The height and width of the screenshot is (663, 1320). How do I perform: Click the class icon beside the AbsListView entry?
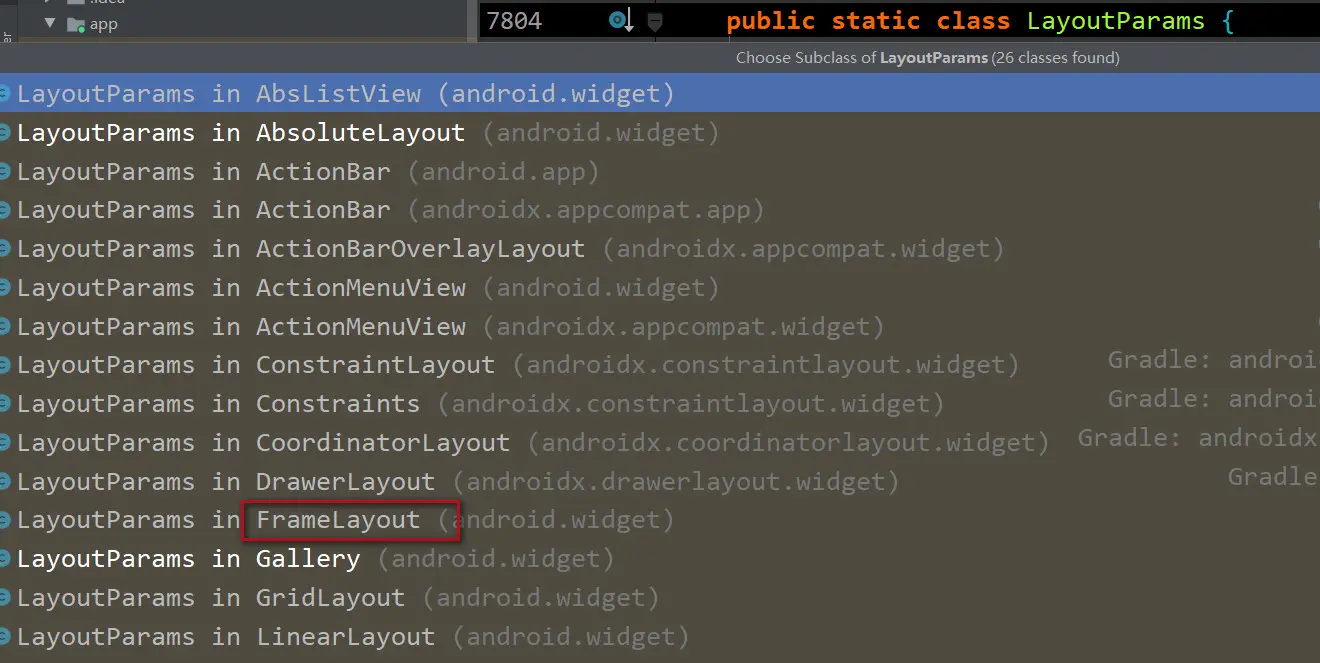pos(5,94)
